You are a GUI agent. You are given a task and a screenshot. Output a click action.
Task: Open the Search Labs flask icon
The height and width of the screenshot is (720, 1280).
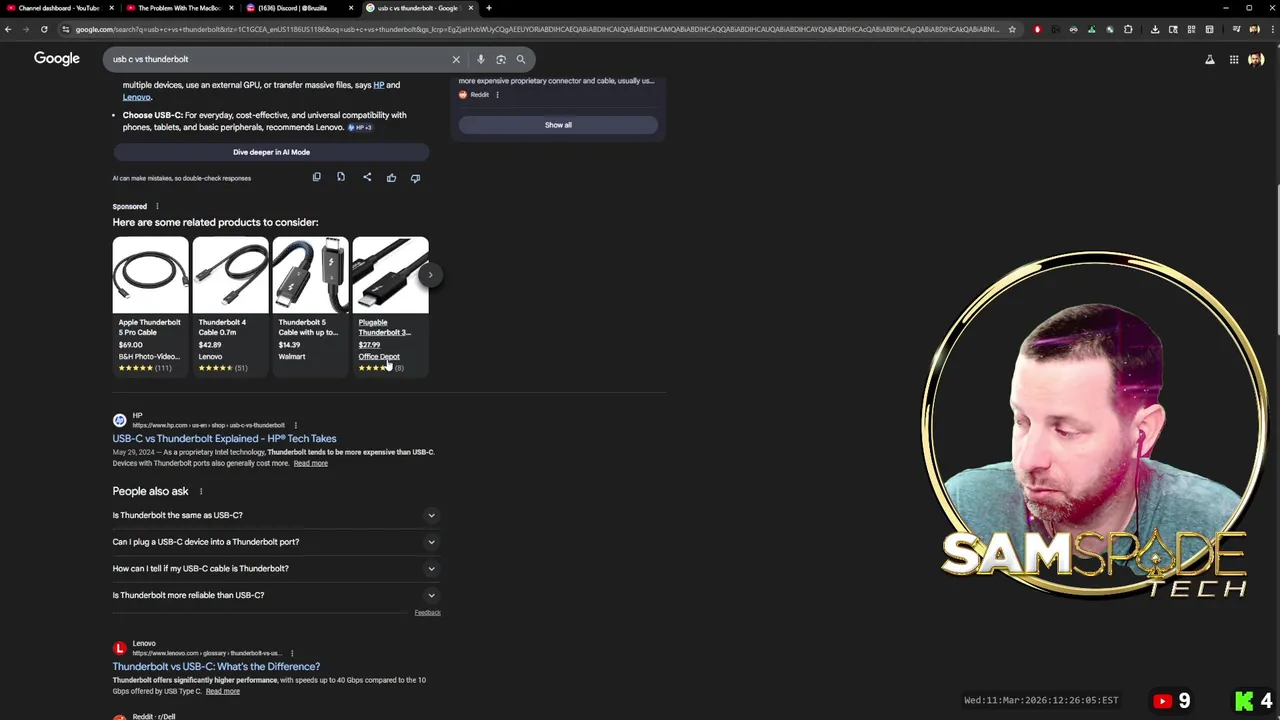(x=1210, y=59)
